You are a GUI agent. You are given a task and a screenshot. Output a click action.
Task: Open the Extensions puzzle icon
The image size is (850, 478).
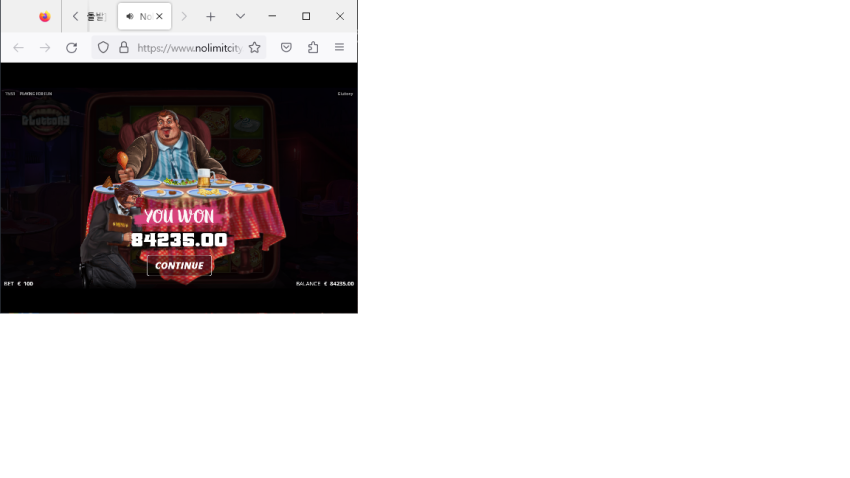tap(313, 48)
